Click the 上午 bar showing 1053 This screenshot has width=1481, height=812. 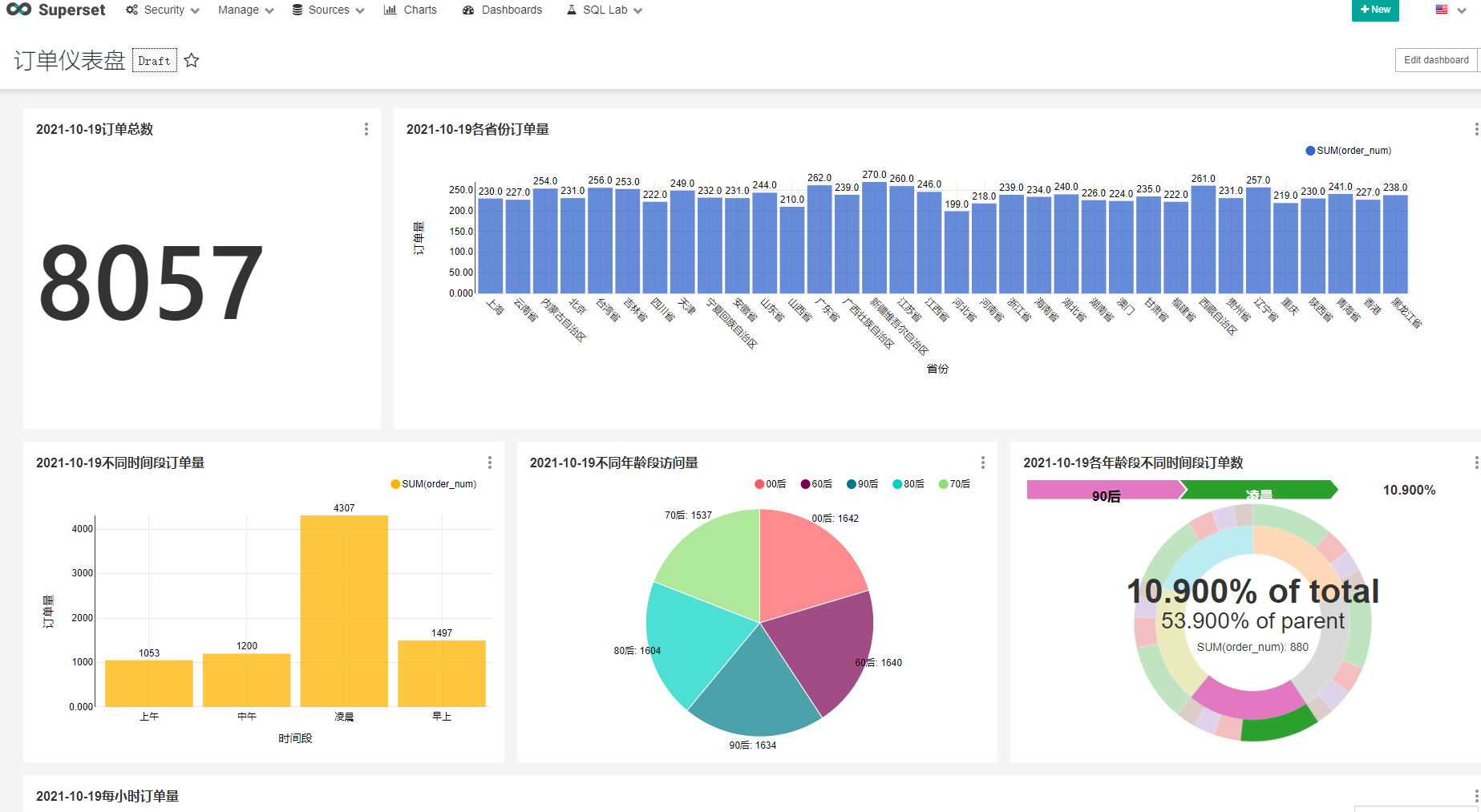[x=149, y=683]
